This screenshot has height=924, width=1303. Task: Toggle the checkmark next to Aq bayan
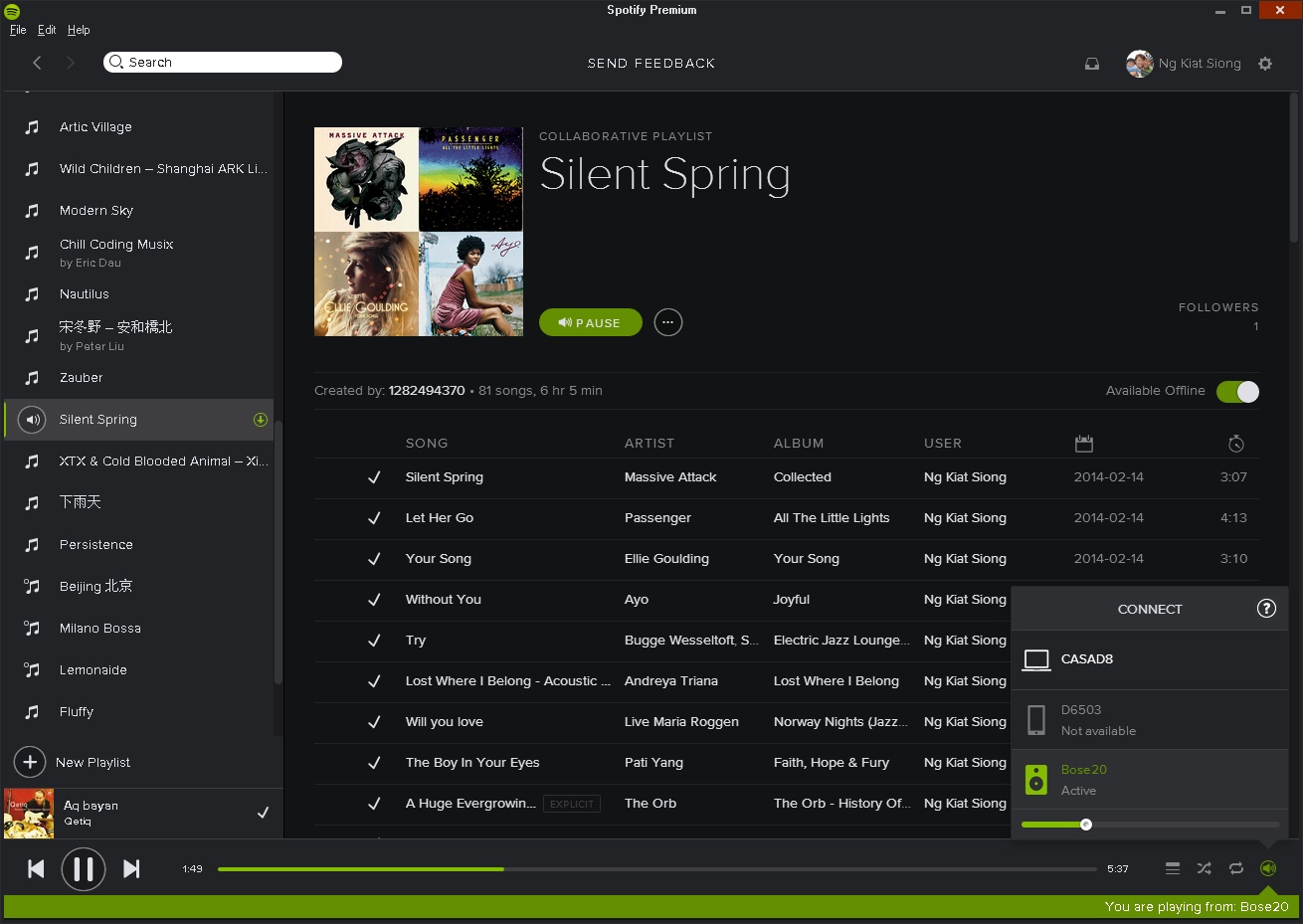coord(263,813)
